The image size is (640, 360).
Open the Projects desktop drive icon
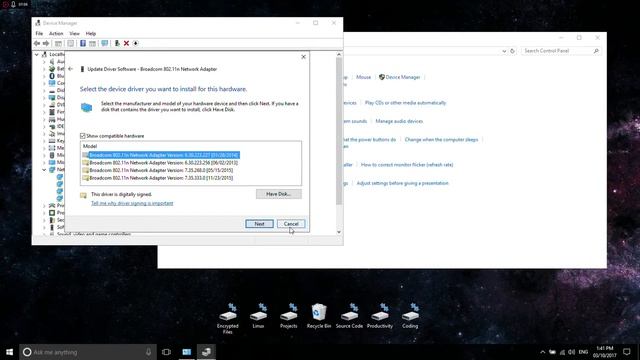289,316
